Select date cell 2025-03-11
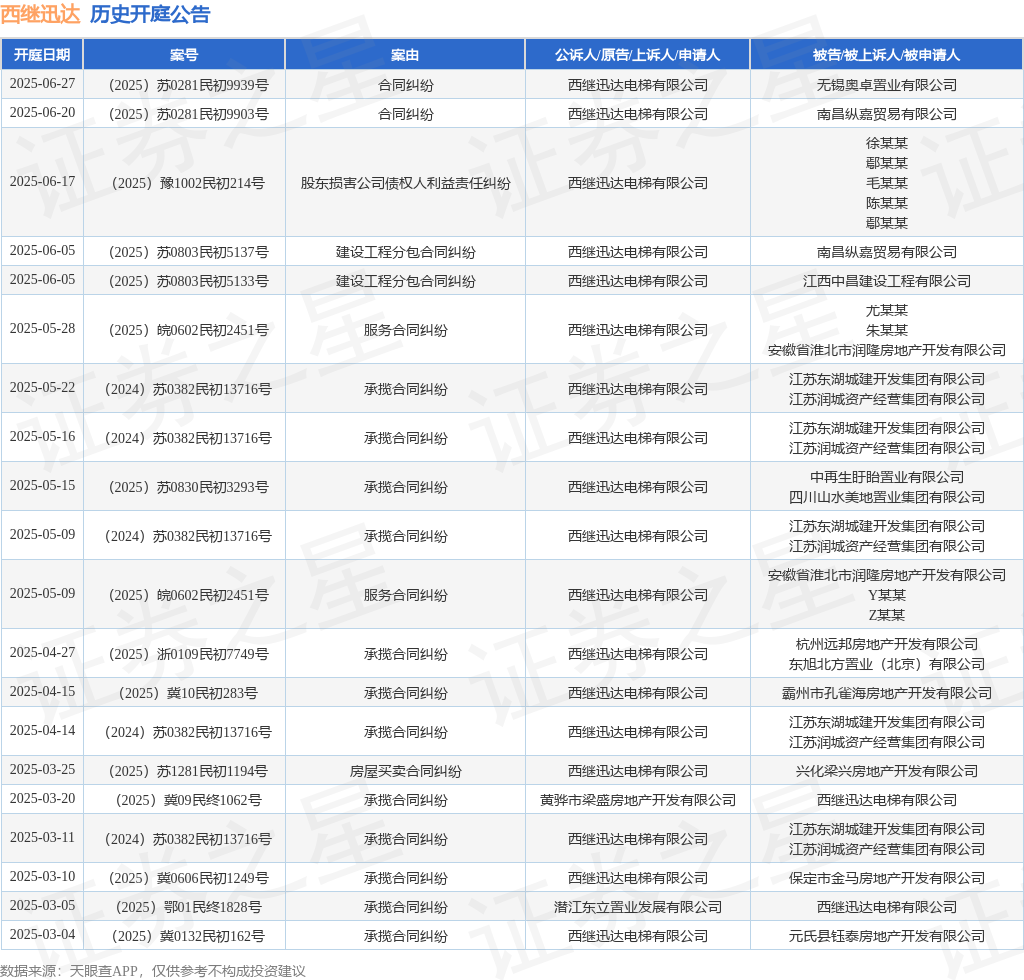Image resolution: width=1024 pixels, height=980 pixels. tap(42, 837)
